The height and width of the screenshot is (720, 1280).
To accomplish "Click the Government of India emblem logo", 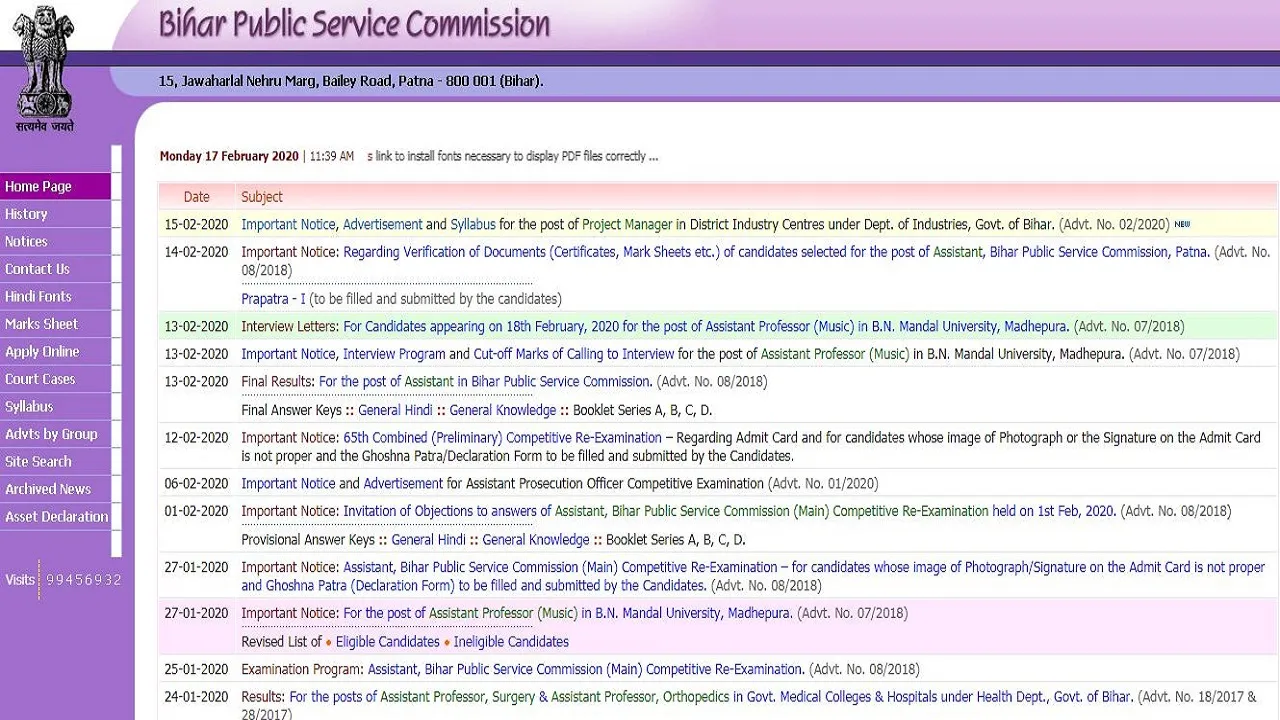I will [x=44, y=68].
